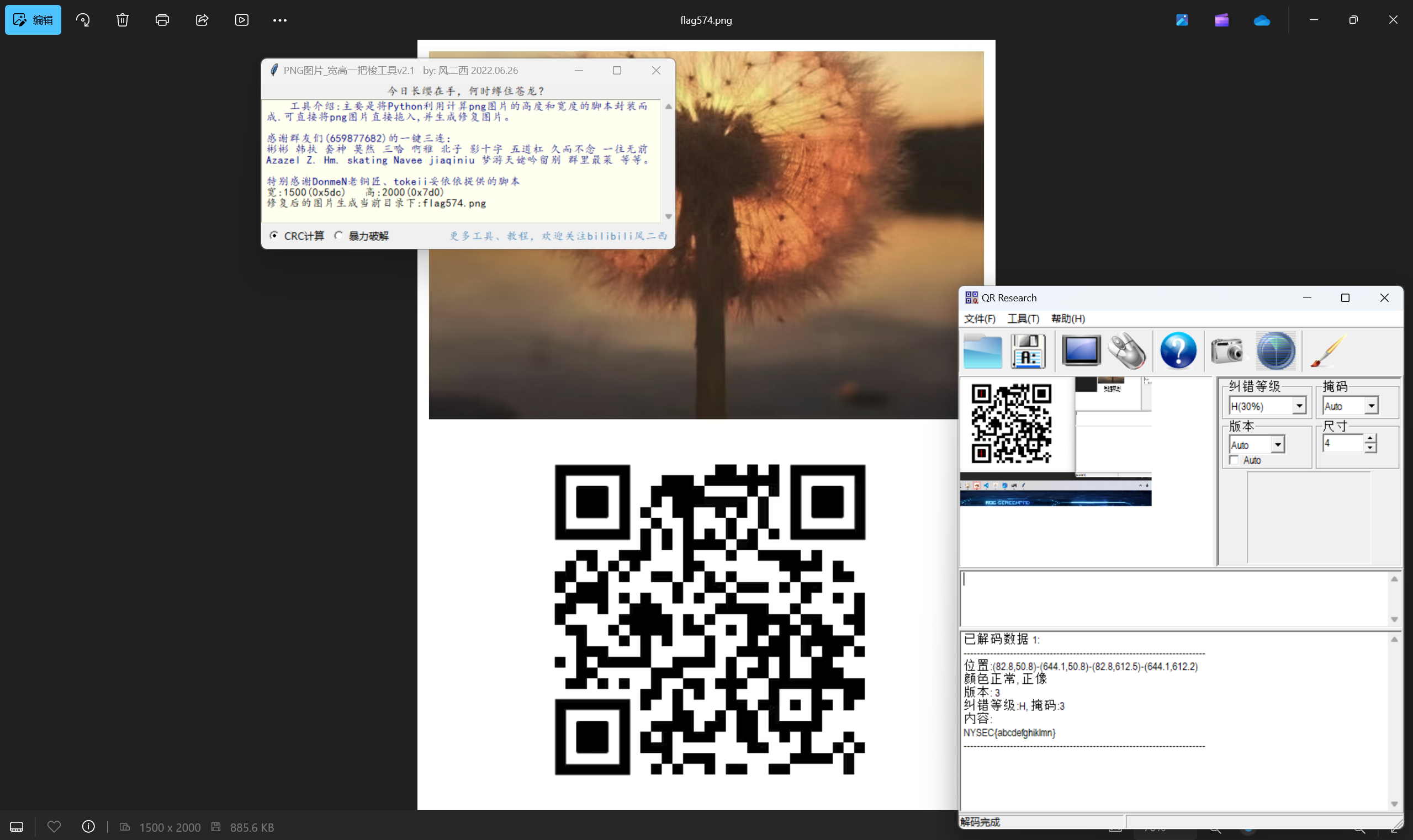Click the 宽:1500(0x5dc) line in PNG tool
Viewport: 1413px width, 840px height.
point(355,193)
